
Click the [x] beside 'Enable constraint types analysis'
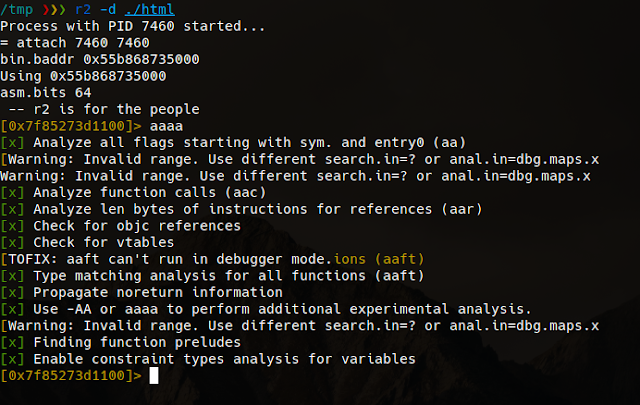12,359
